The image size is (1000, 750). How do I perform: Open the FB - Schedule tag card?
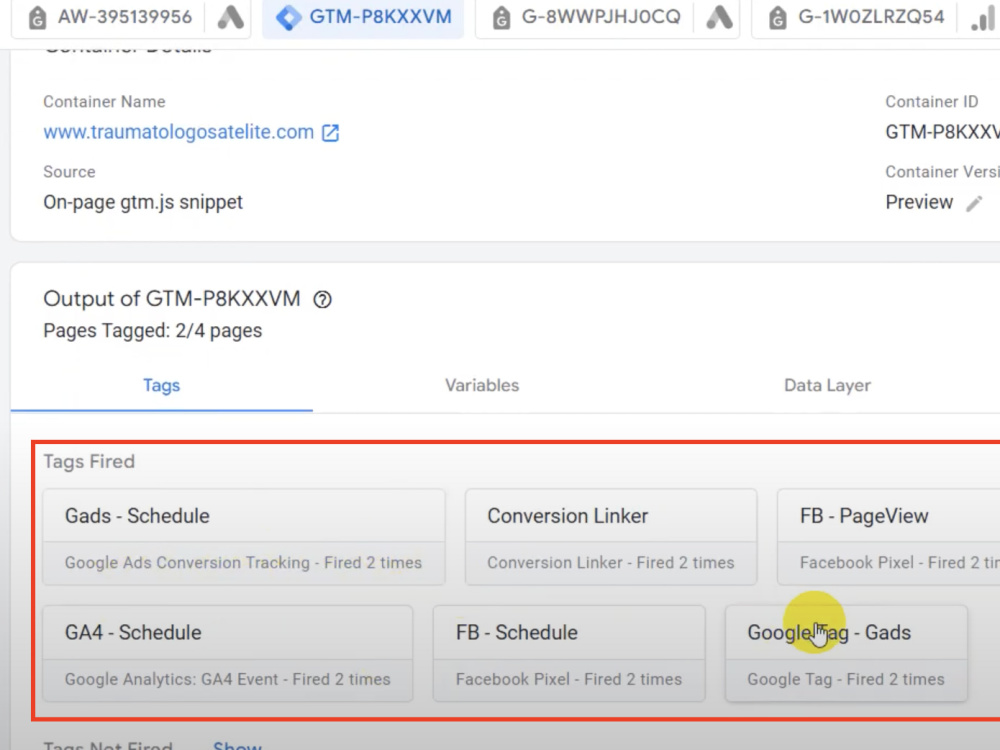(569, 654)
